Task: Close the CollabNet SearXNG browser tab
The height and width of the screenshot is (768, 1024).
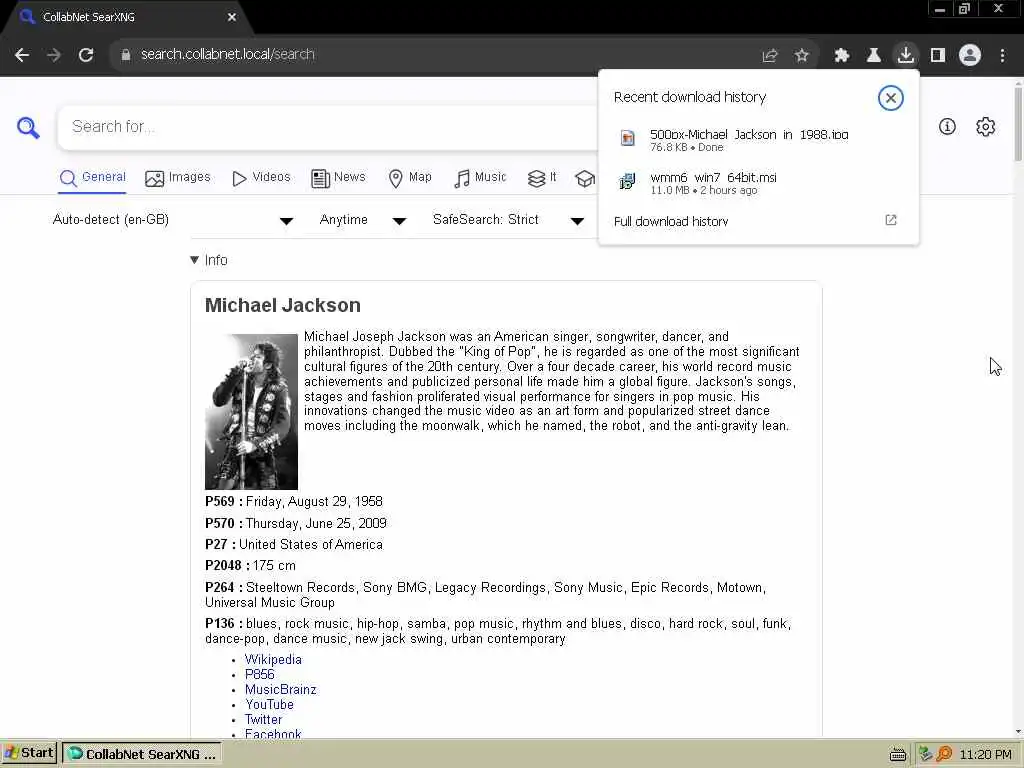Action: [x=232, y=18]
